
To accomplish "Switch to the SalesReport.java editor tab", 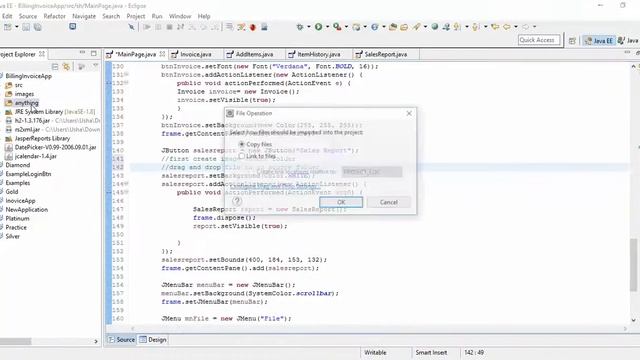I will tap(385, 54).
